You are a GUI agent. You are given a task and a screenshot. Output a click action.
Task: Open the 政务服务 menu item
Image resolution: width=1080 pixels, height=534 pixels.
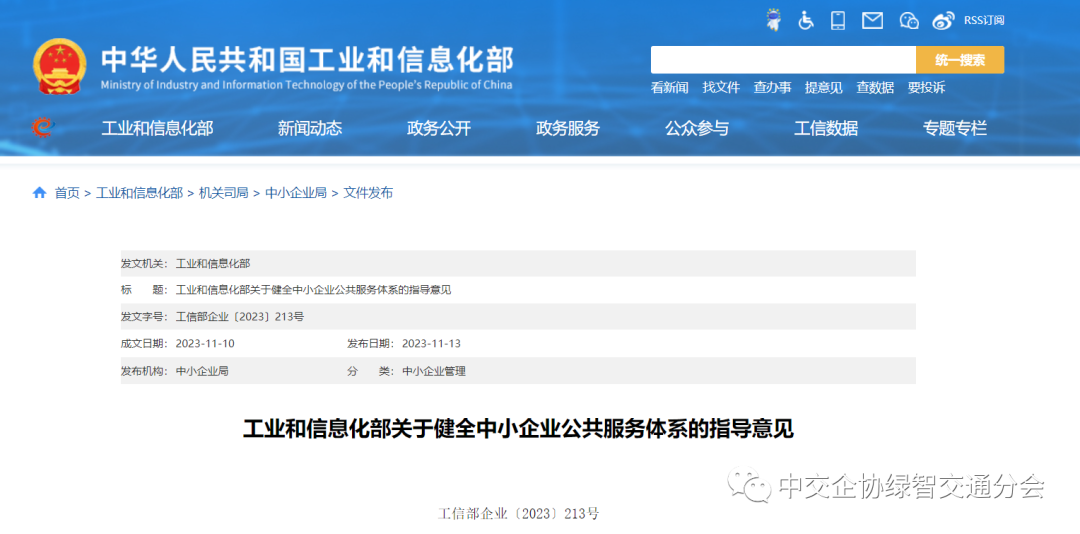coord(568,128)
